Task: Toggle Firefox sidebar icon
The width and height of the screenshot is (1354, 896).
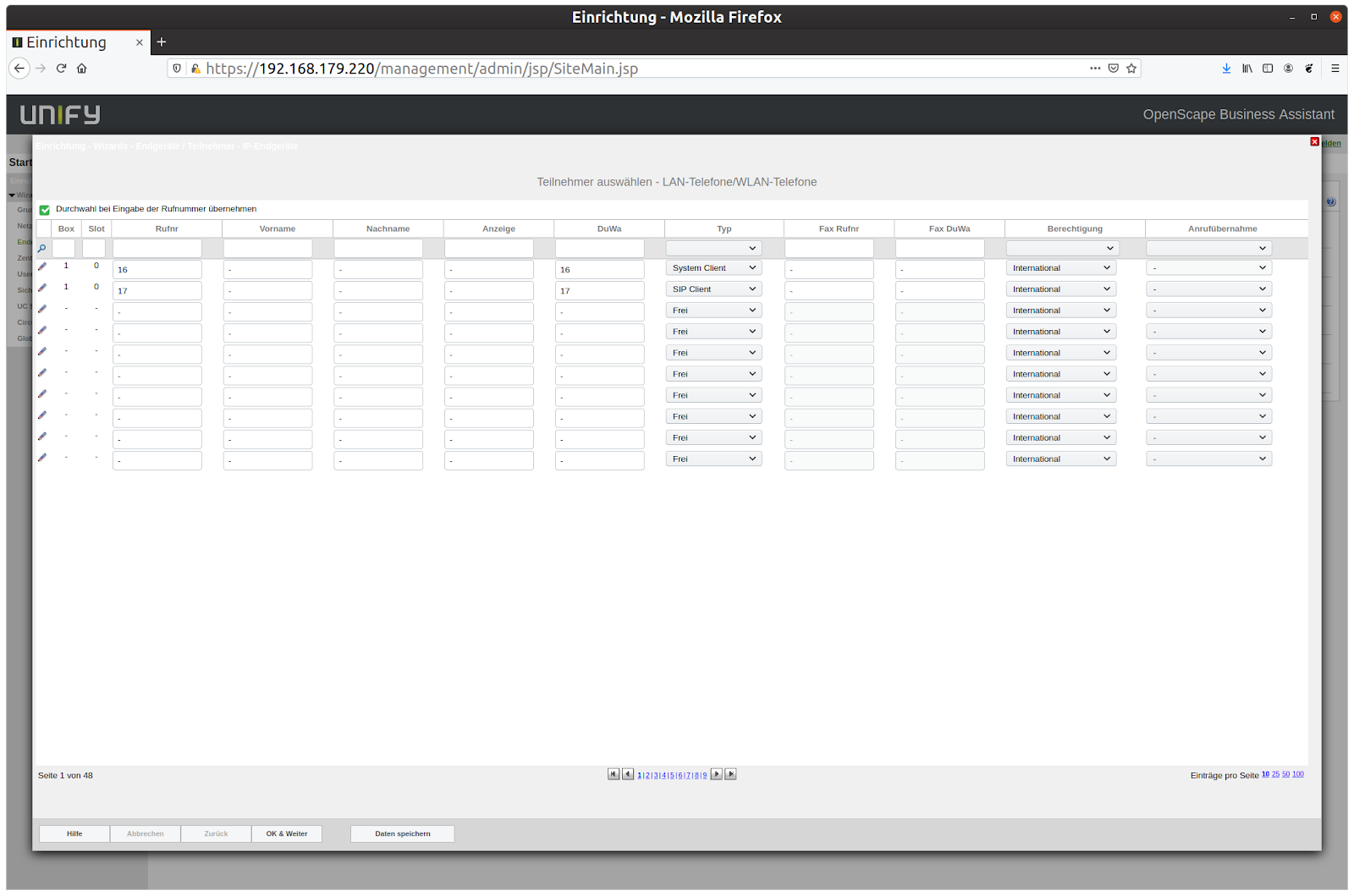Action: pos(1268,69)
